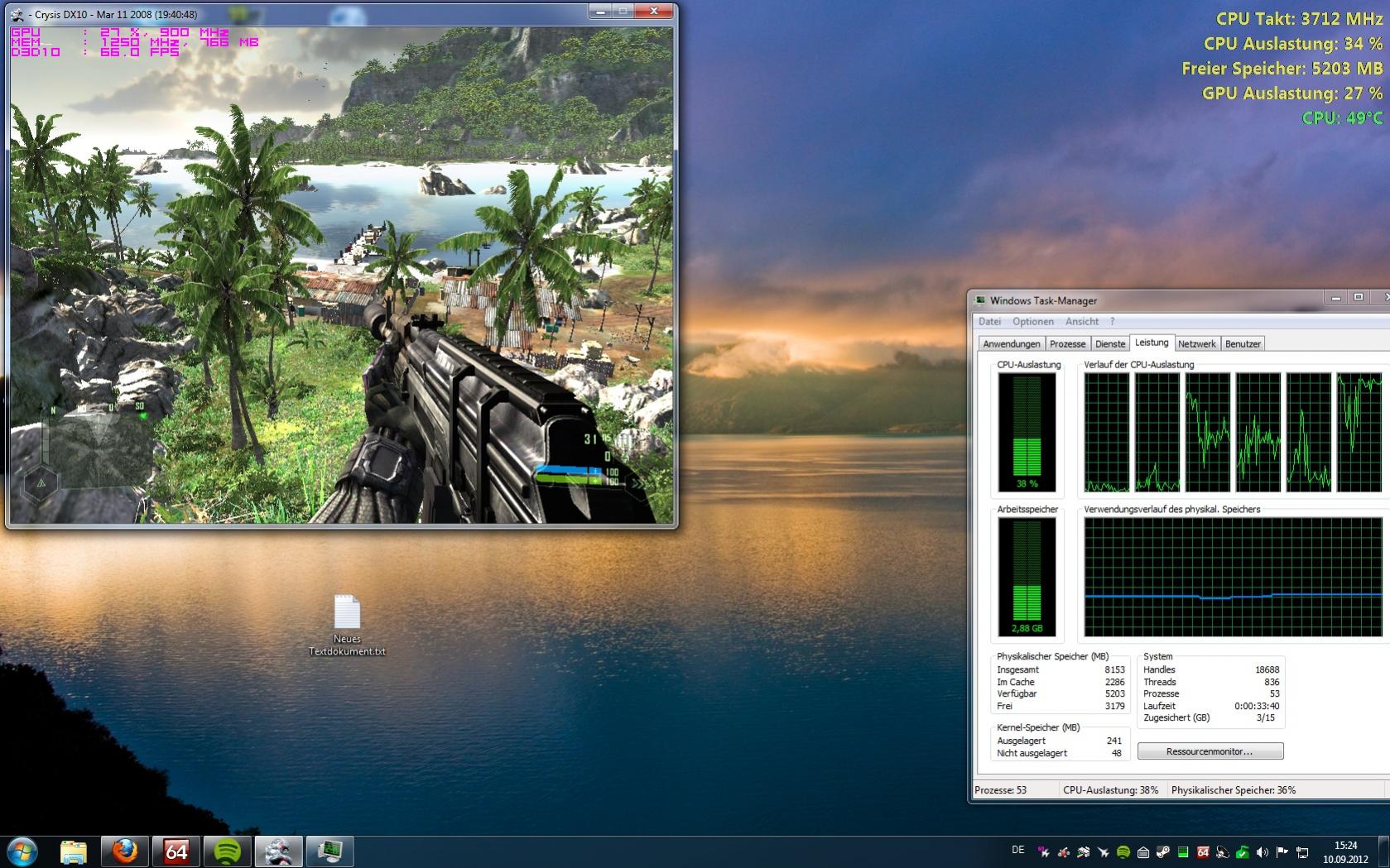1390x868 pixels.
Task: Click the Nicht ausgelagert 48 row
Action: [x=1059, y=753]
